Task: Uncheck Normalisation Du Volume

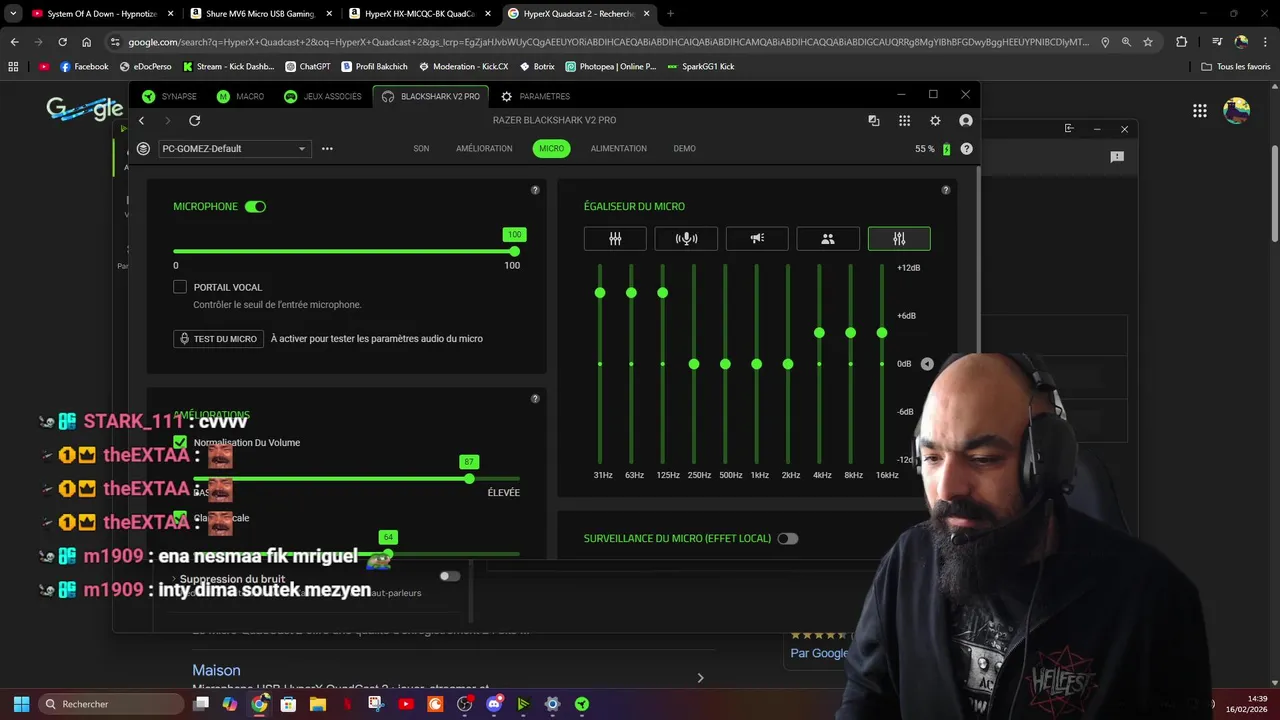Action: 180,442
